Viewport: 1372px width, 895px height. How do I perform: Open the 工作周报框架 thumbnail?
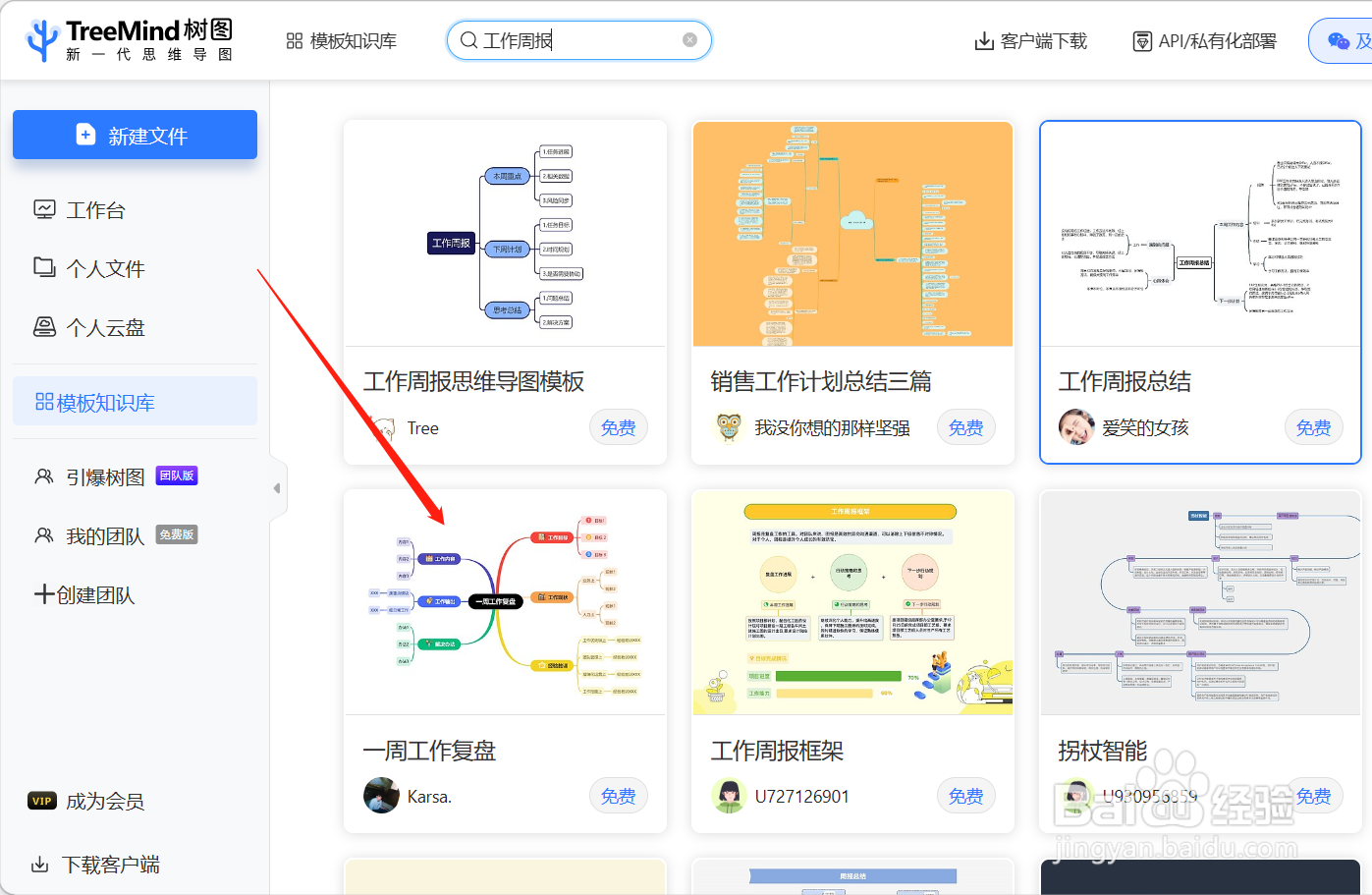852,602
